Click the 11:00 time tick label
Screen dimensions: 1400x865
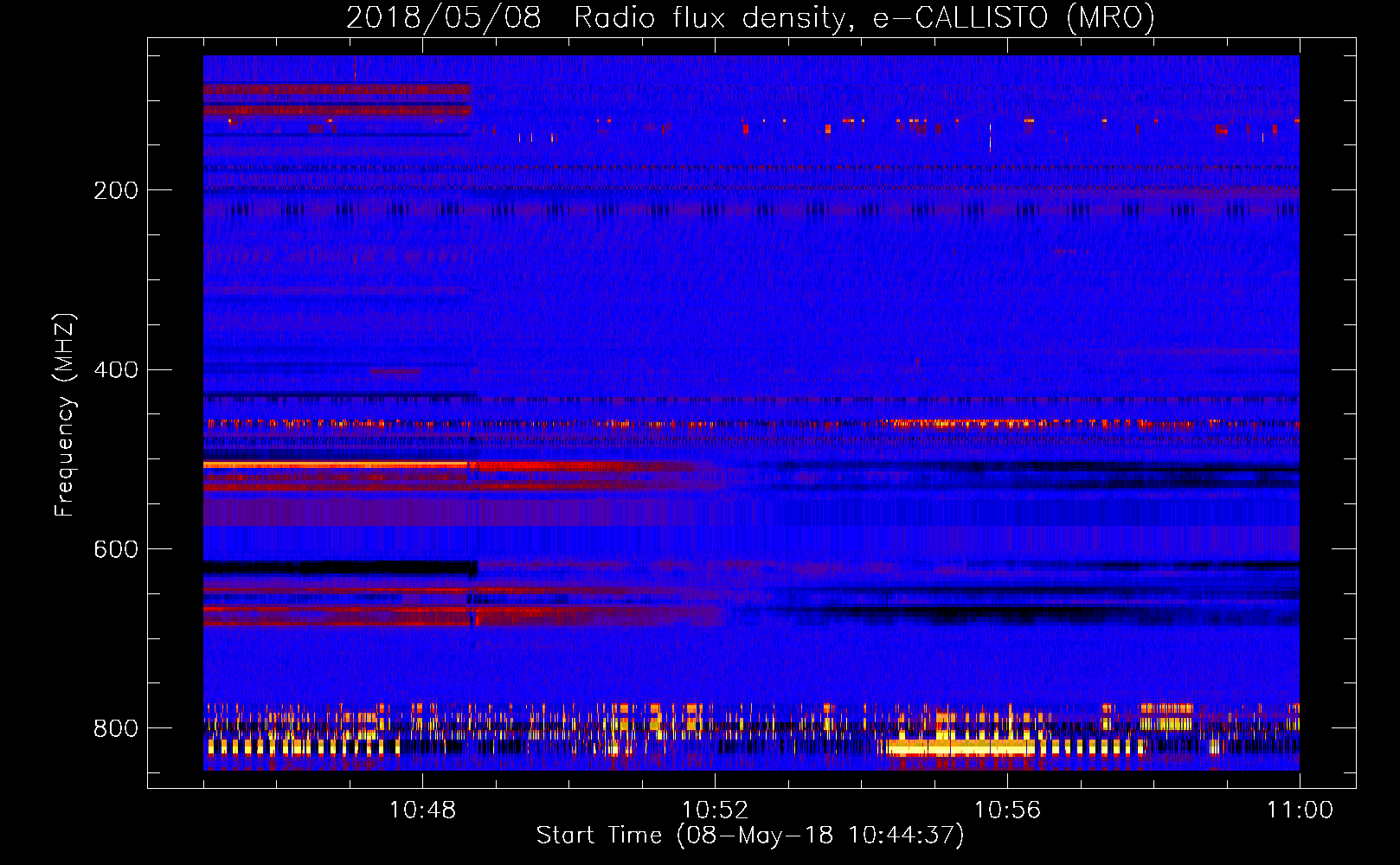(x=1300, y=811)
